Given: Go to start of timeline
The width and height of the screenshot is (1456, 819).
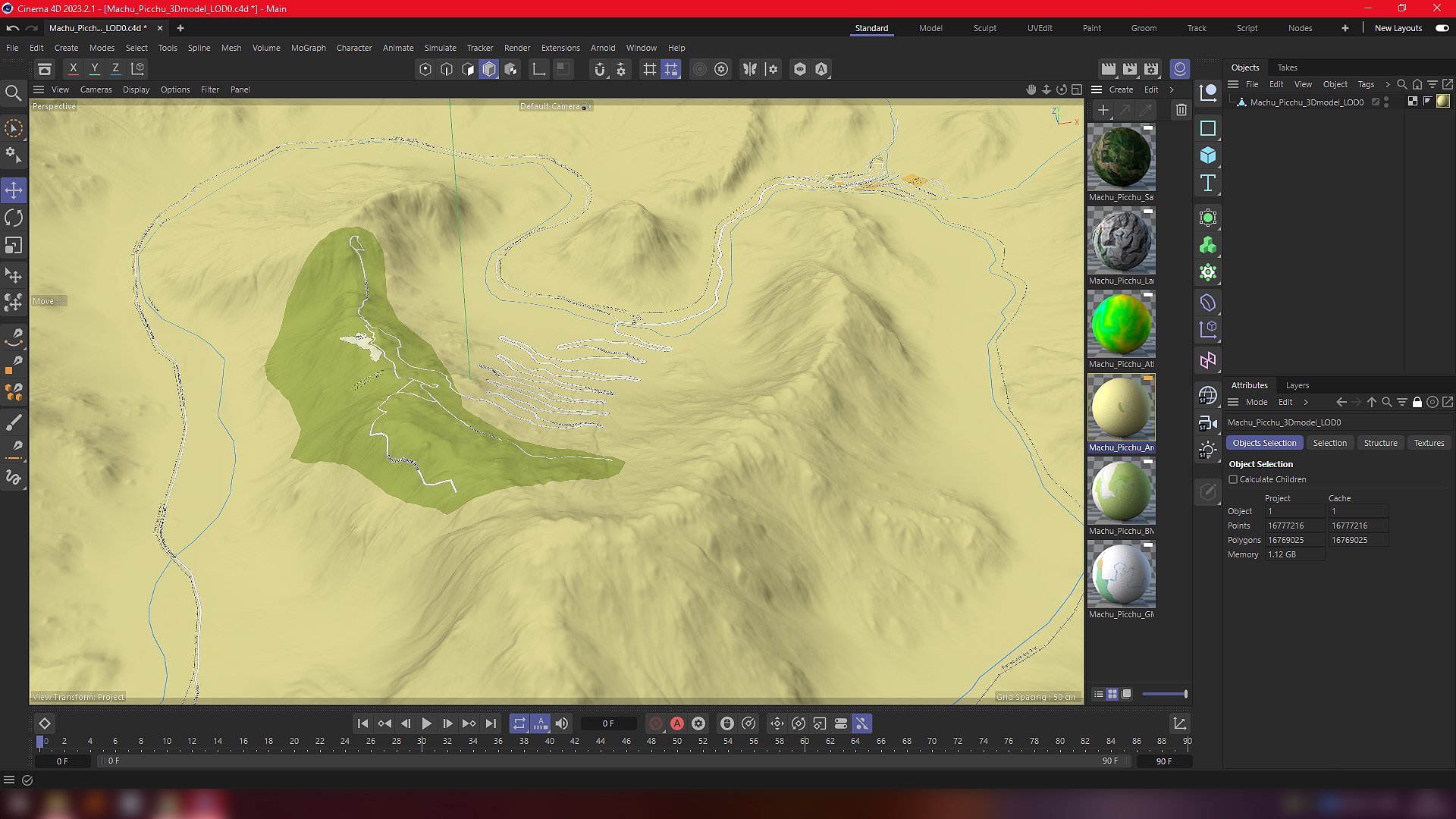Looking at the screenshot, I should 362,723.
